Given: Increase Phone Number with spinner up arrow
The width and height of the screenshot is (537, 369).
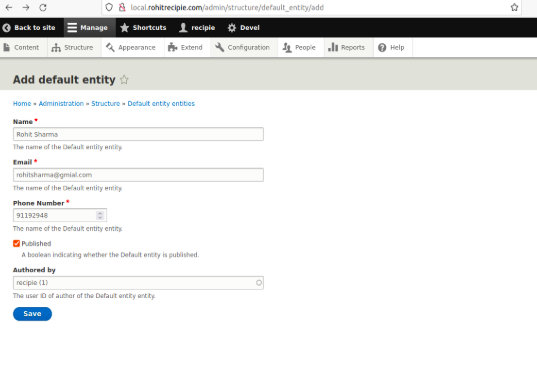Looking at the screenshot, I should click(100, 213).
